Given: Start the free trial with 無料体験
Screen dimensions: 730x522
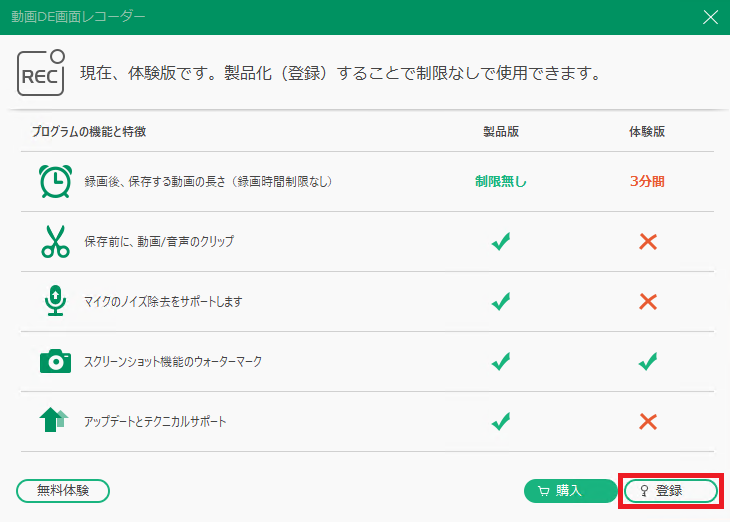Looking at the screenshot, I should [x=63, y=491].
